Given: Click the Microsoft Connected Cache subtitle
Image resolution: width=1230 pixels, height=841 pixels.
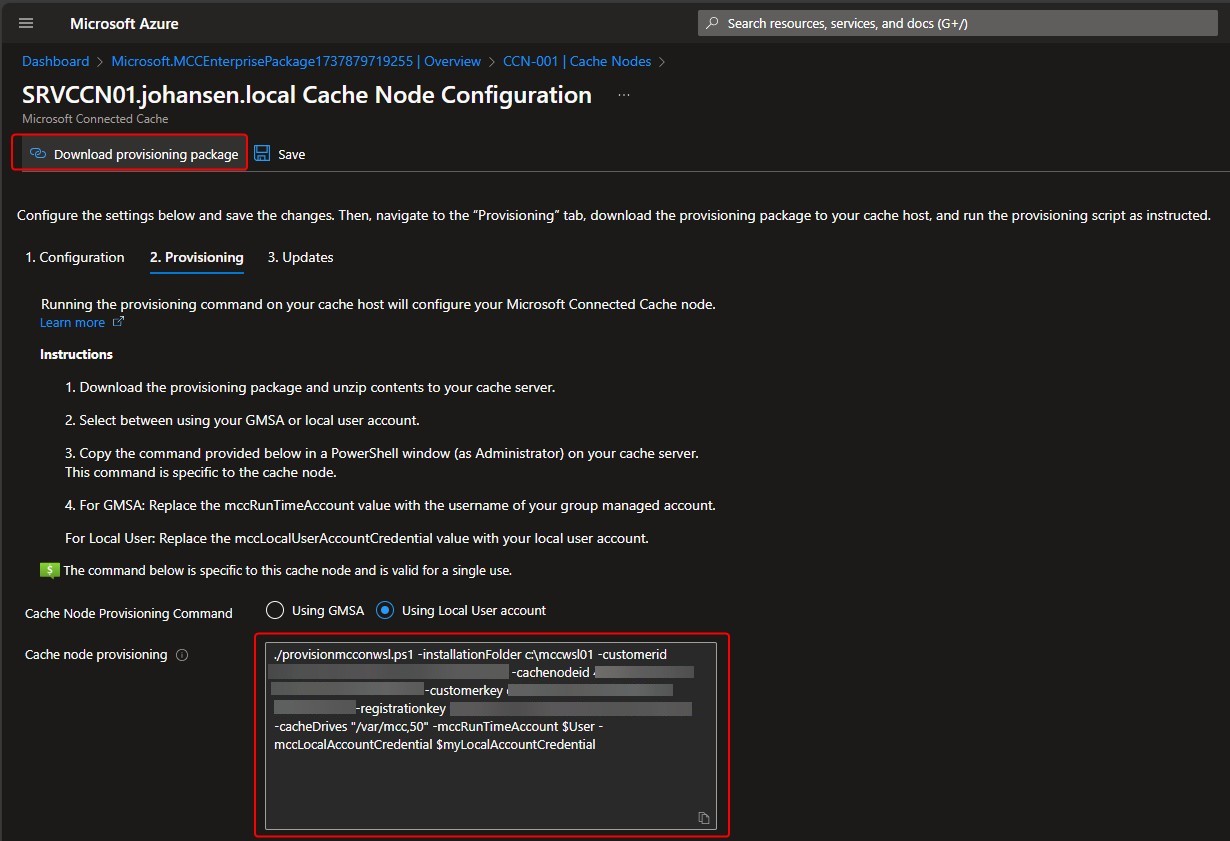Looking at the screenshot, I should 95,118.
